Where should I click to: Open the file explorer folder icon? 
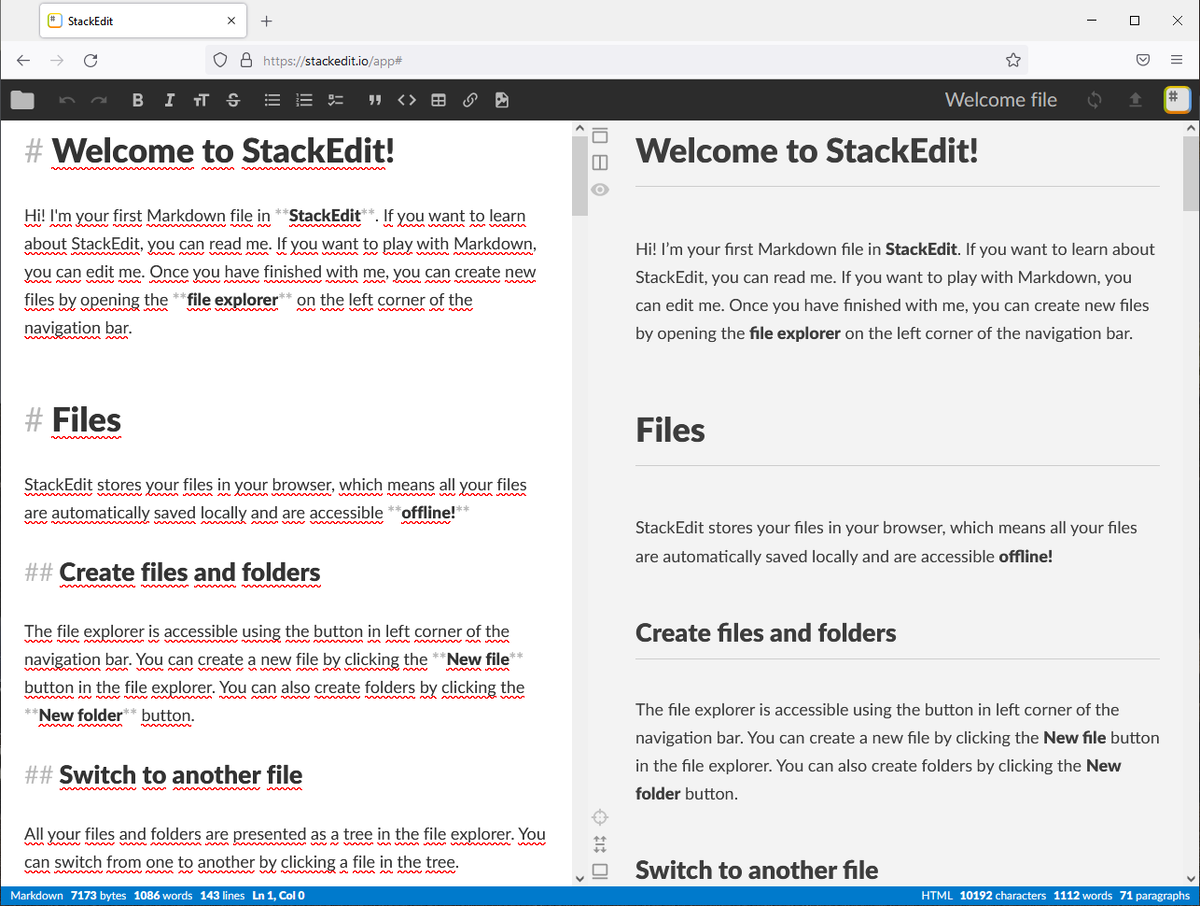[x=22, y=99]
